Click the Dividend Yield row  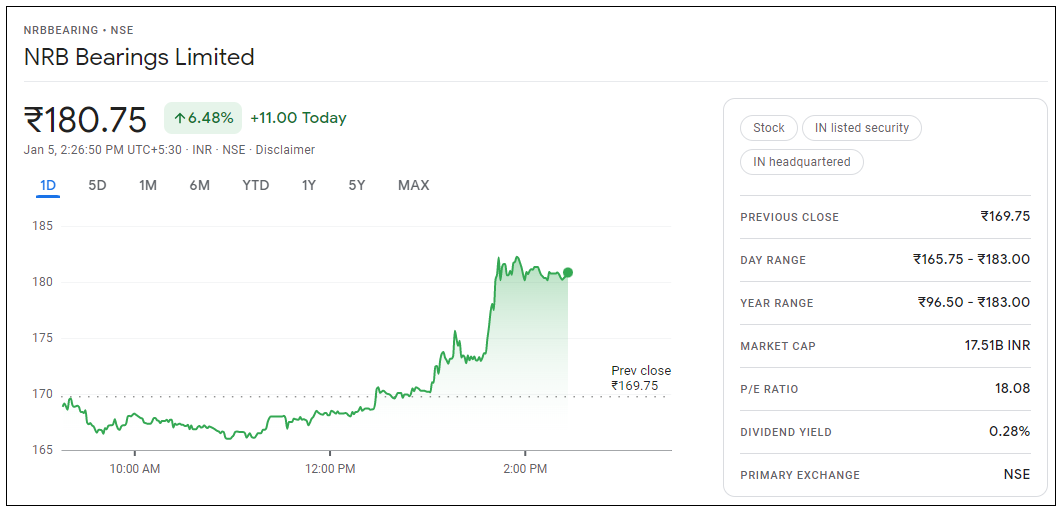(x=885, y=432)
